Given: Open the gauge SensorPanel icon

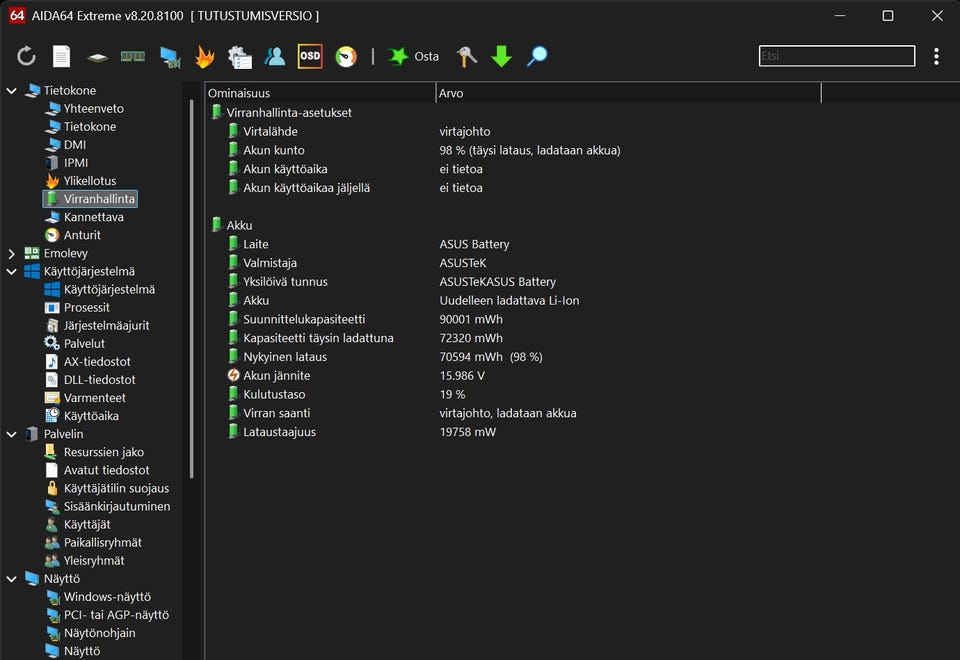Looking at the screenshot, I should coord(346,57).
